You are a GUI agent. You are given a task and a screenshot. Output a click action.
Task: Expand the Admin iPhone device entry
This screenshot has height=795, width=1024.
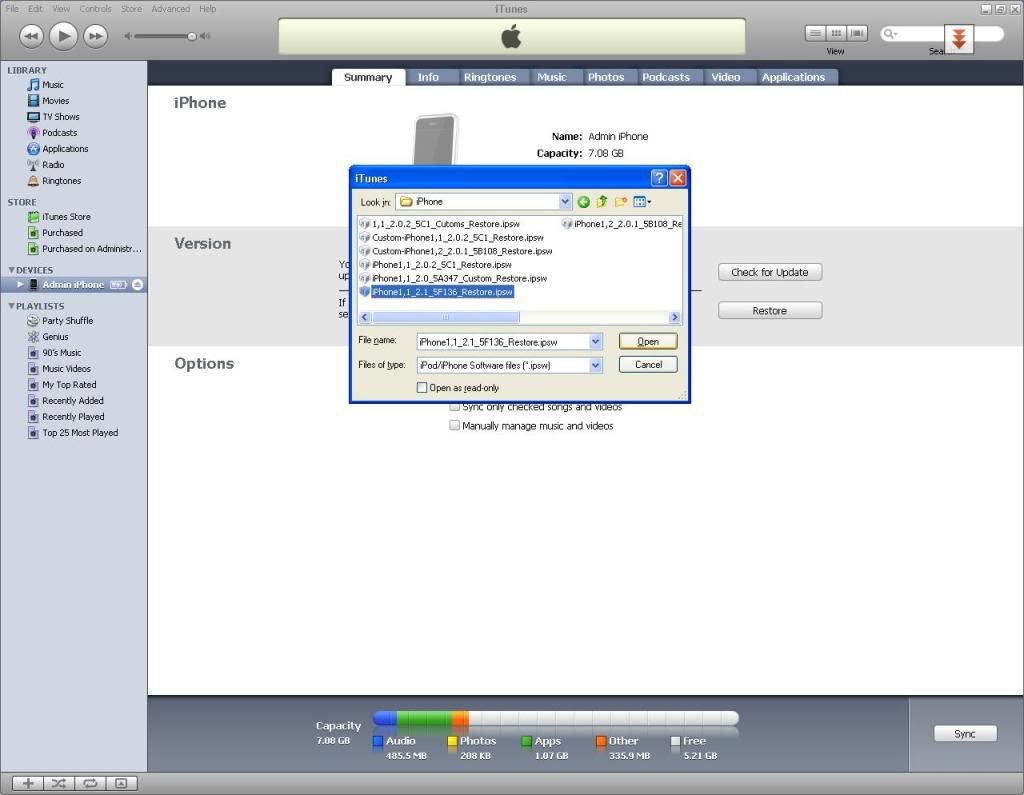click(20, 284)
